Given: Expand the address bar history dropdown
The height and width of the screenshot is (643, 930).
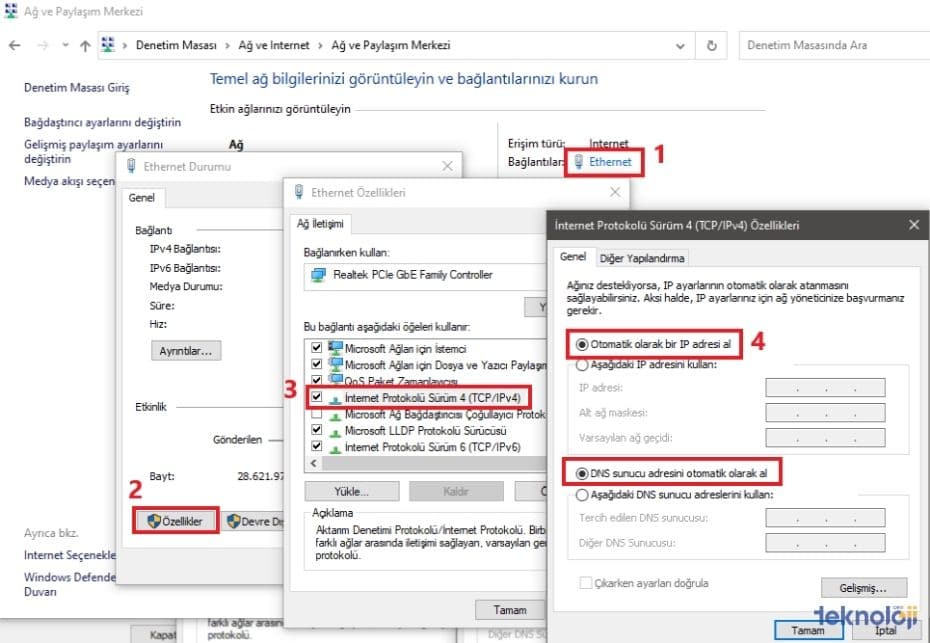Looking at the screenshot, I should point(680,46).
